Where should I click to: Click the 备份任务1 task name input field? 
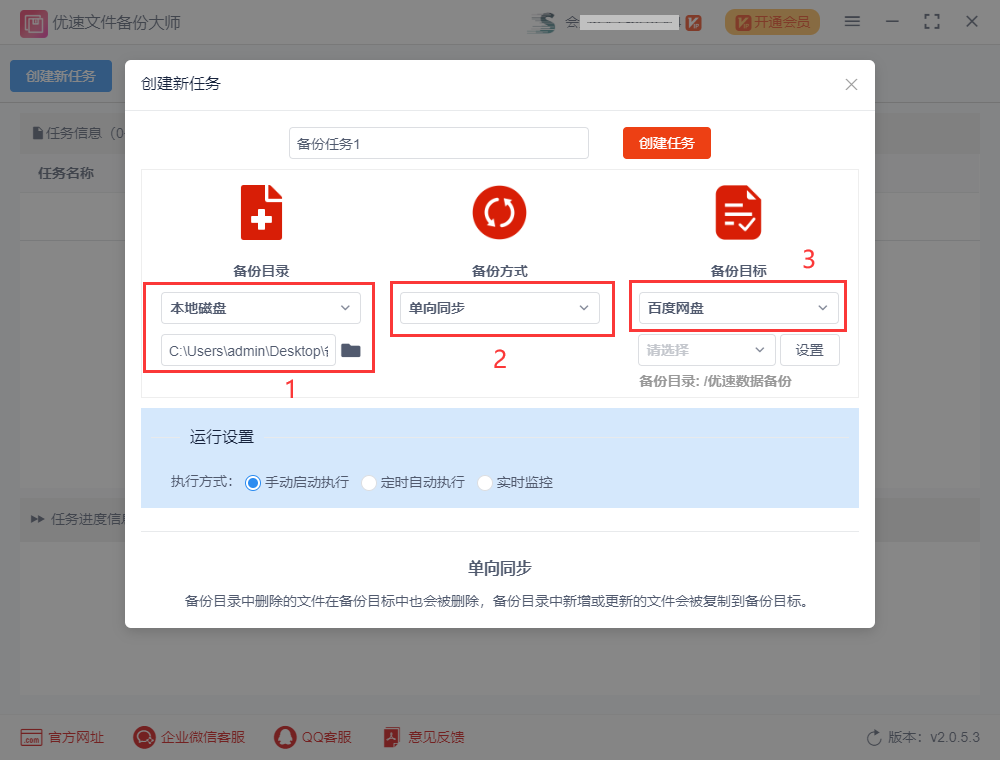pyautogui.click(x=437, y=143)
